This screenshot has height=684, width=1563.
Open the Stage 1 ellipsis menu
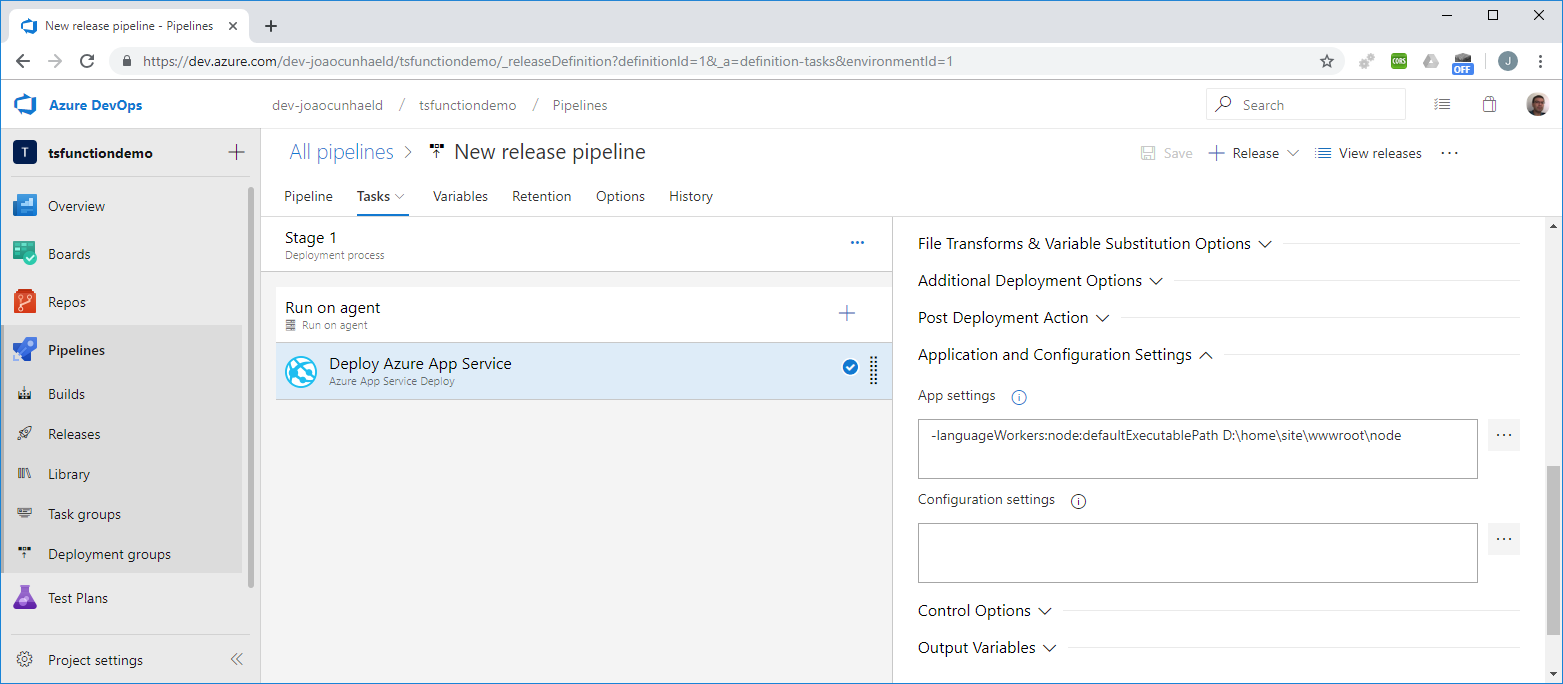tap(857, 242)
